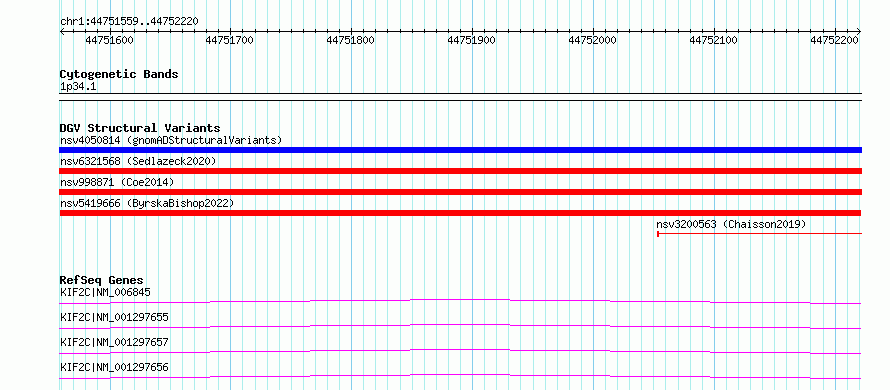
Task: Open the nsv998871 (Coe2014) label
Action: point(117,182)
